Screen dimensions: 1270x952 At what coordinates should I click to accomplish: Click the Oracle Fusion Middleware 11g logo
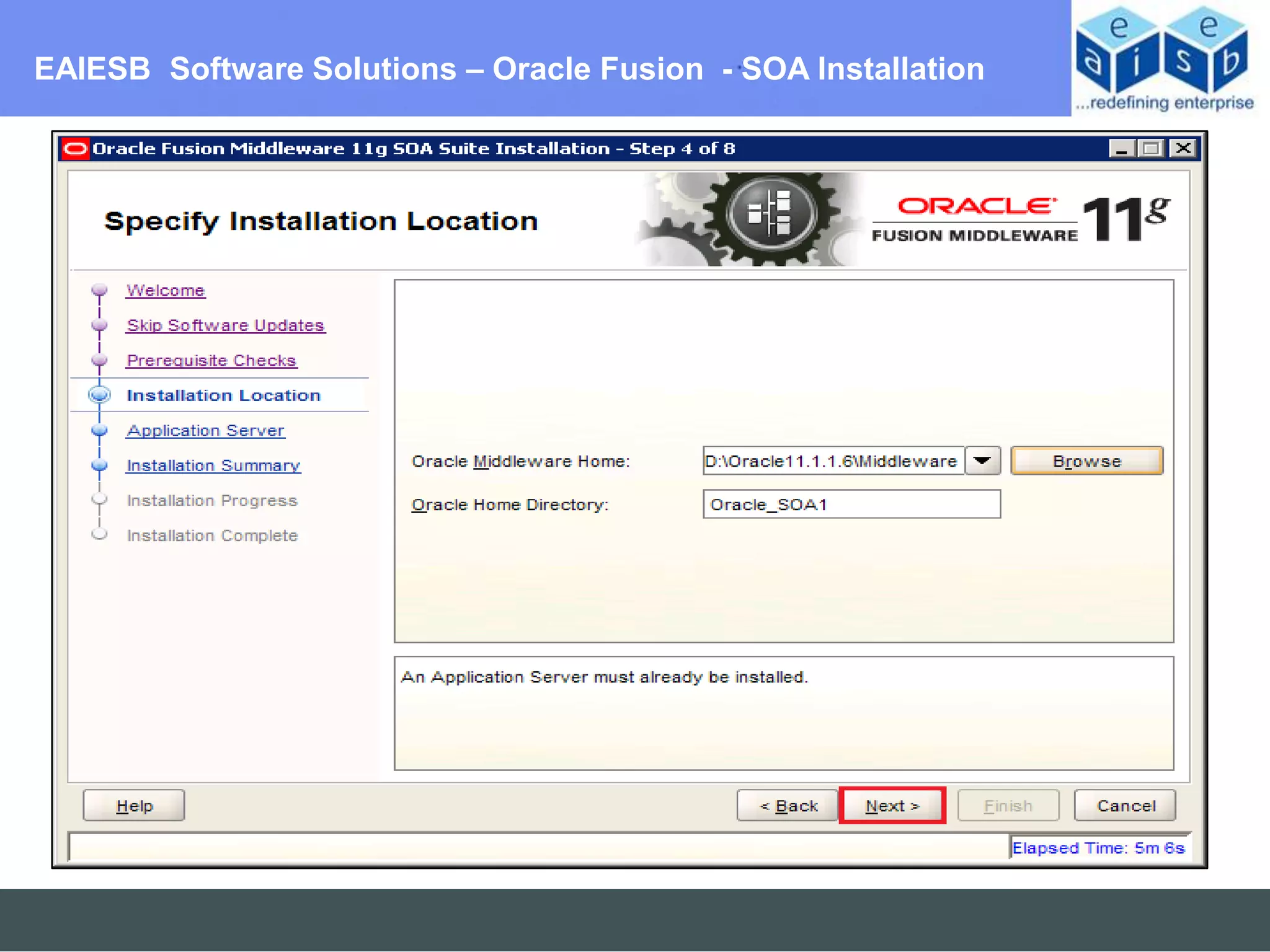pyautogui.click(x=1021, y=219)
